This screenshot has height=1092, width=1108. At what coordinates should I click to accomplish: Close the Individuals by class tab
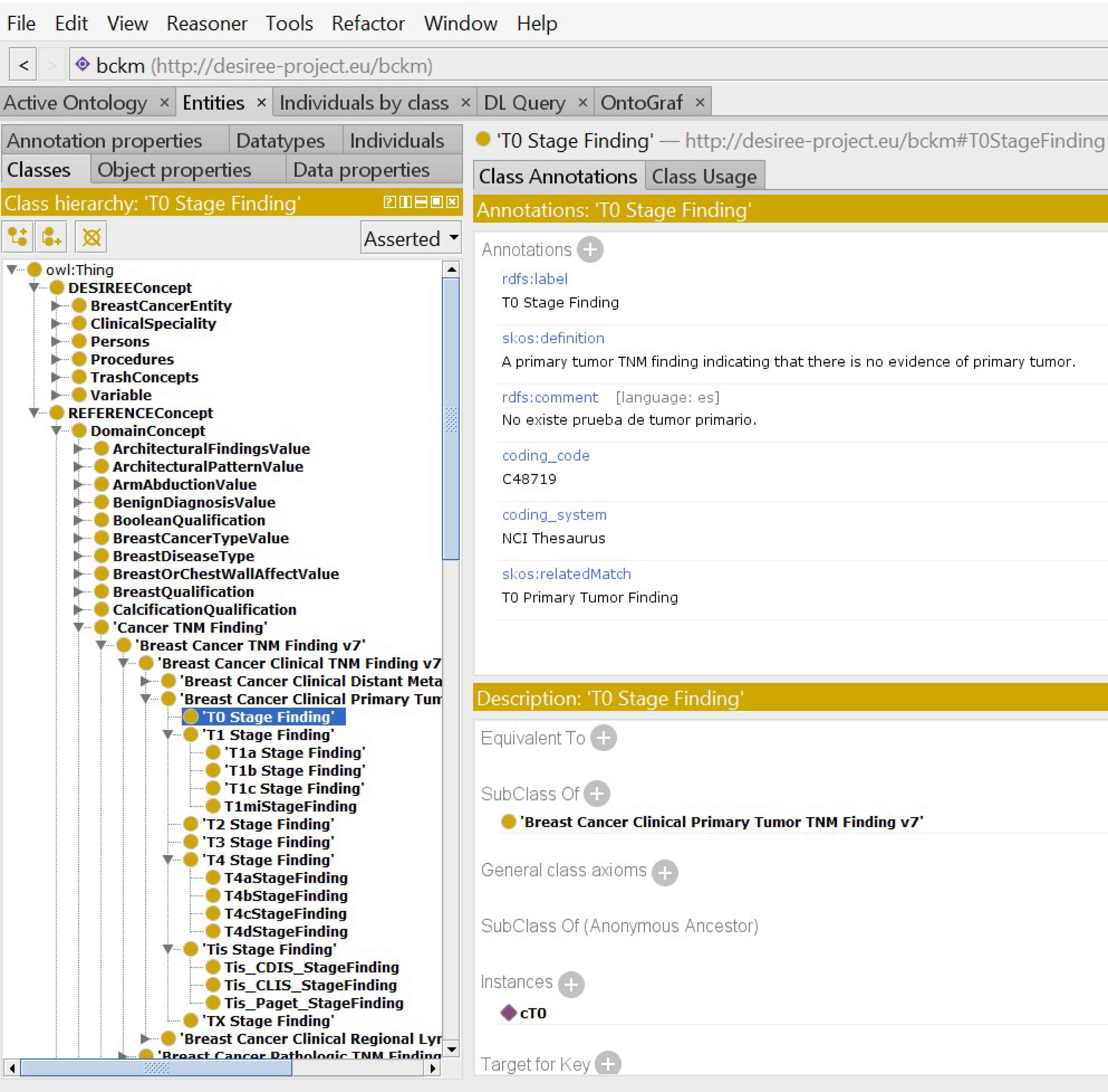(x=466, y=102)
